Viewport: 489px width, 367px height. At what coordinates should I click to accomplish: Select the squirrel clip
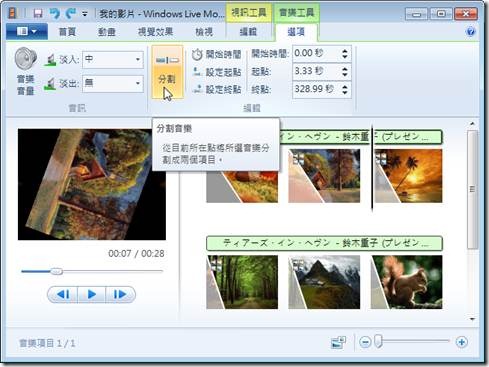[407, 282]
